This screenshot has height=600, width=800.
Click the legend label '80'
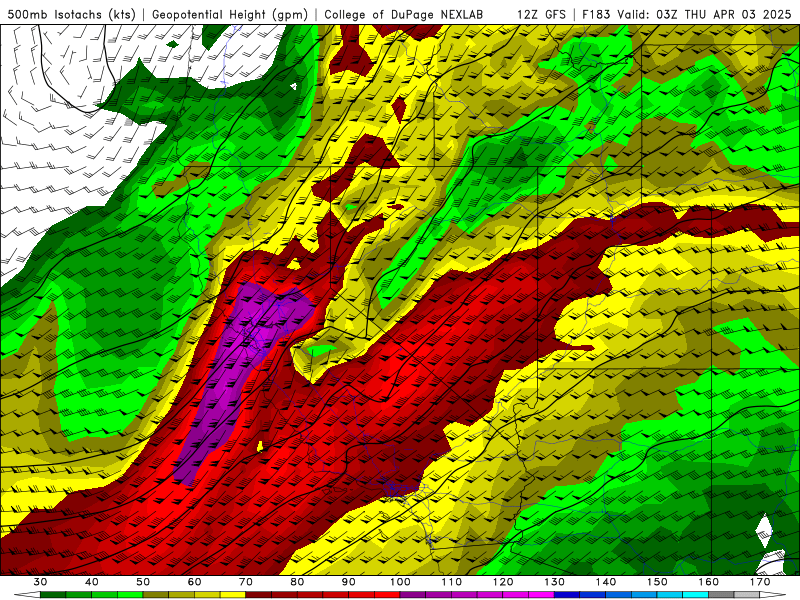(x=297, y=582)
